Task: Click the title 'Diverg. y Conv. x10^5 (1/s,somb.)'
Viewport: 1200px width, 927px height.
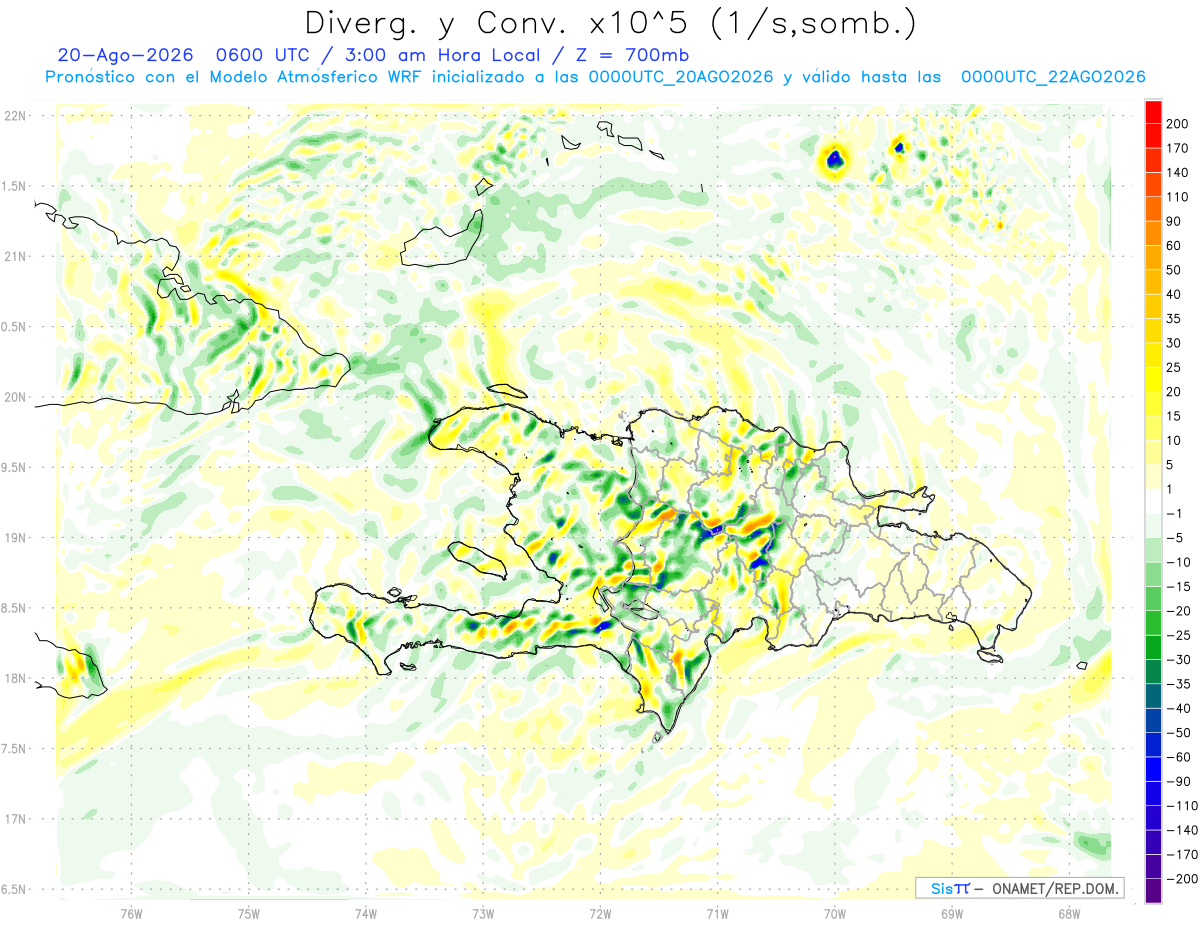Action: (609, 22)
